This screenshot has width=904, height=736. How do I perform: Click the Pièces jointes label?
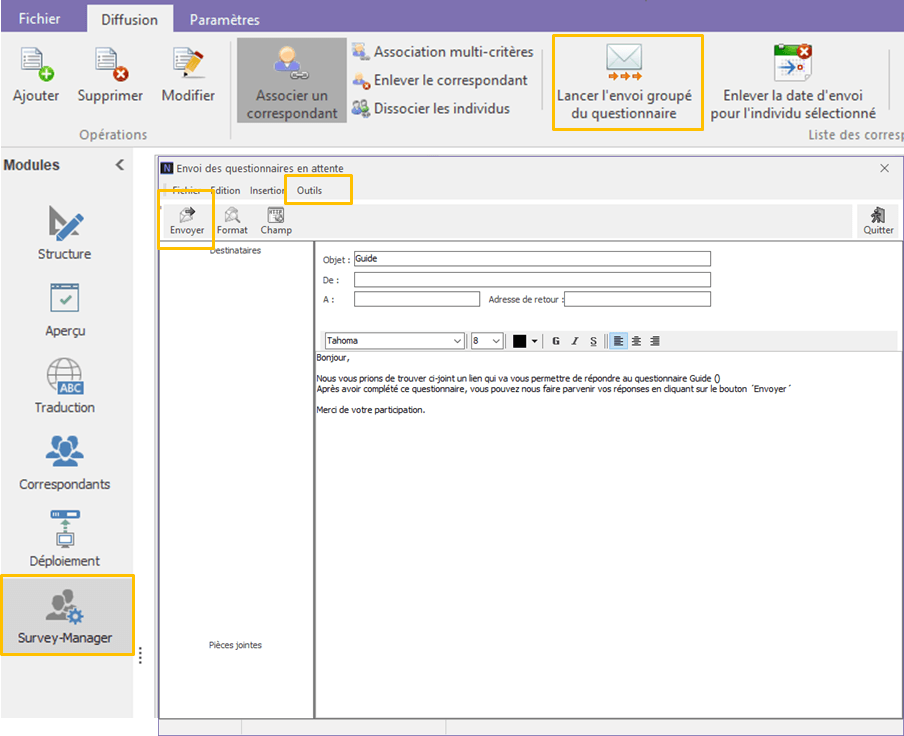coord(235,645)
